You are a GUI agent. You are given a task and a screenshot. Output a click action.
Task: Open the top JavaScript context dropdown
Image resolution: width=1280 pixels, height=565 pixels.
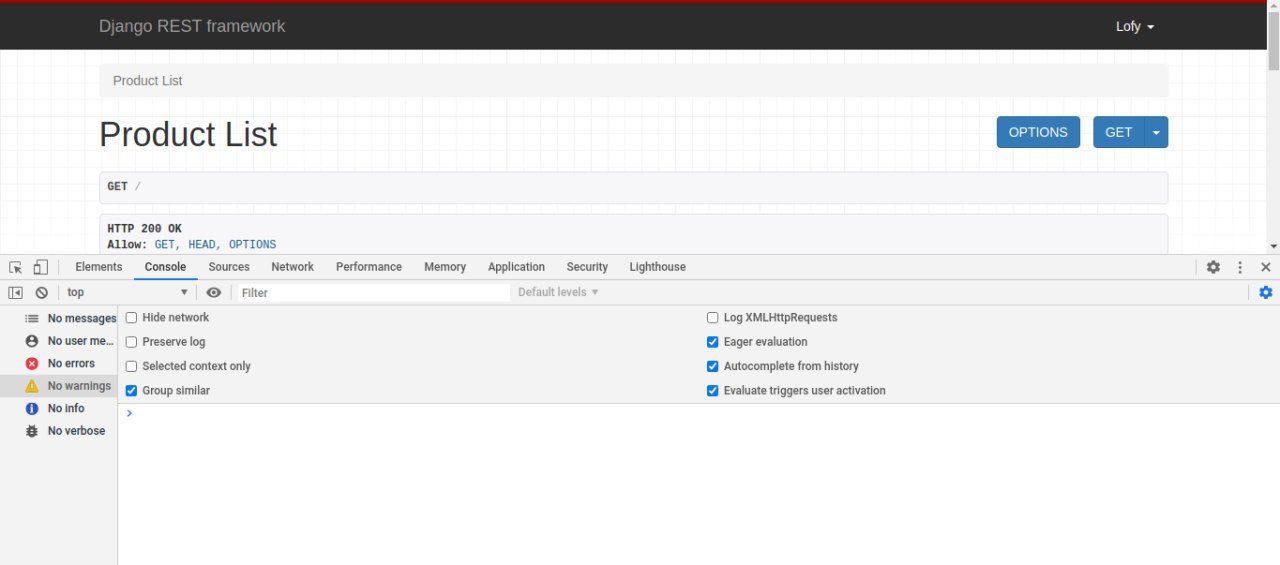click(127, 293)
